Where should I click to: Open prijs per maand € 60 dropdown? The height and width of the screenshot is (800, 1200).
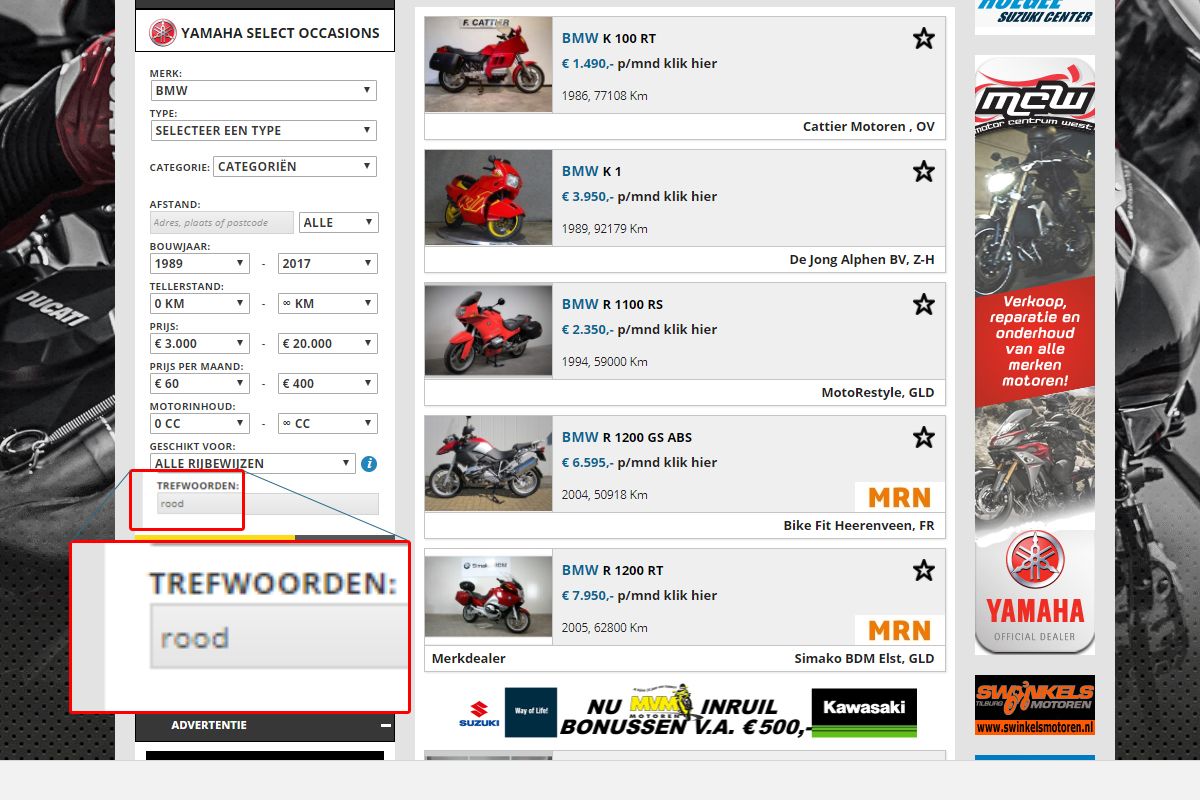[x=199, y=384]
